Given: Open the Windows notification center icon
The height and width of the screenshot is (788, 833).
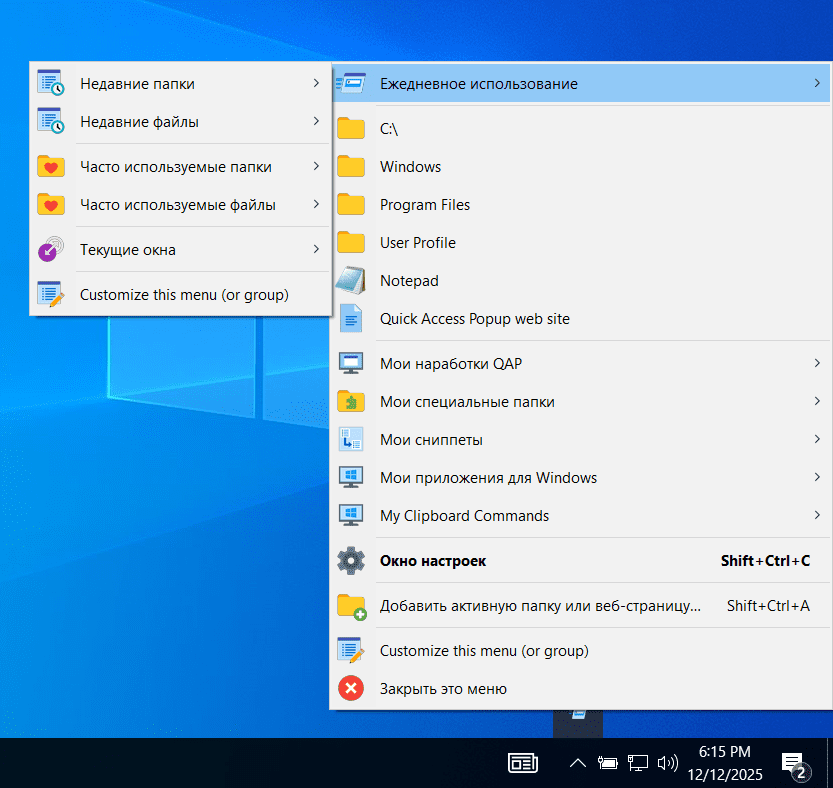Looking at the screenshot, I should pos(794,764).
